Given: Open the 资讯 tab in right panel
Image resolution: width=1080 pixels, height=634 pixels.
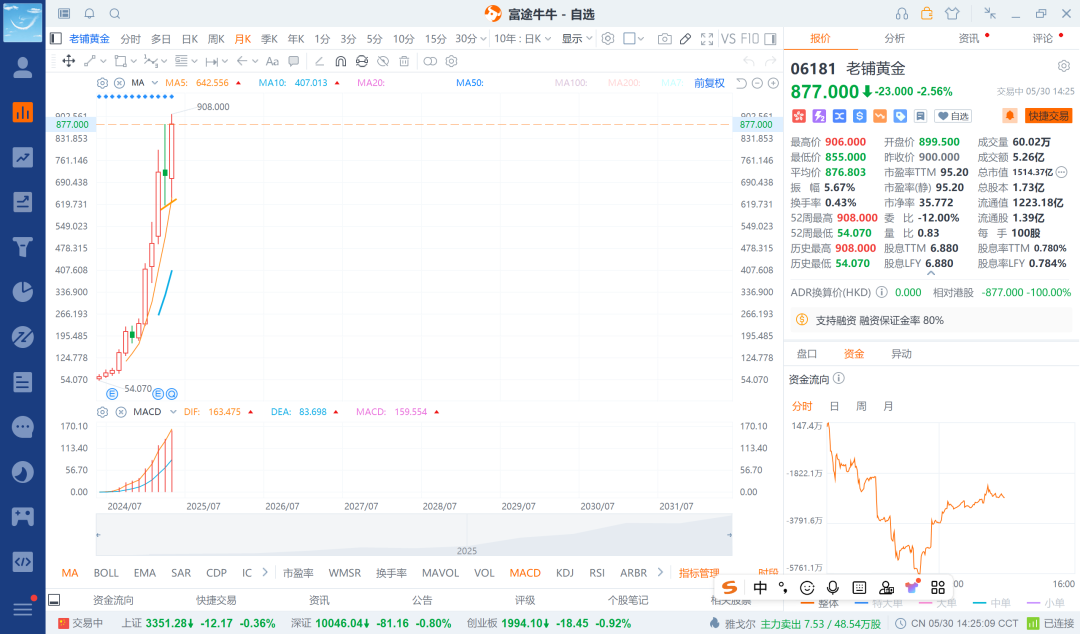Looking at the screenshot, I should (968, 39).
